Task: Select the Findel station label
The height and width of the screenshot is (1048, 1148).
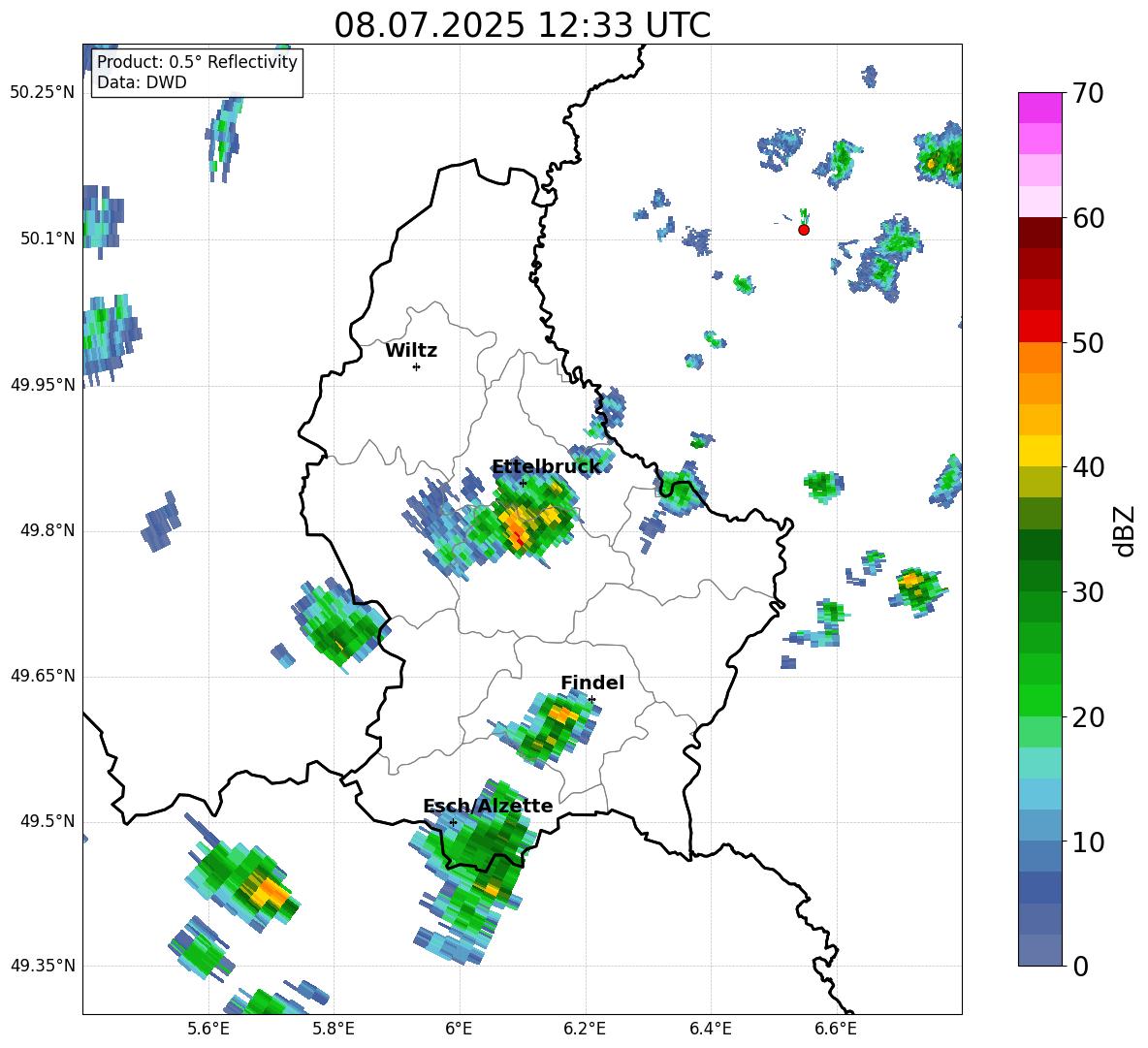Action: click(592, 683)
